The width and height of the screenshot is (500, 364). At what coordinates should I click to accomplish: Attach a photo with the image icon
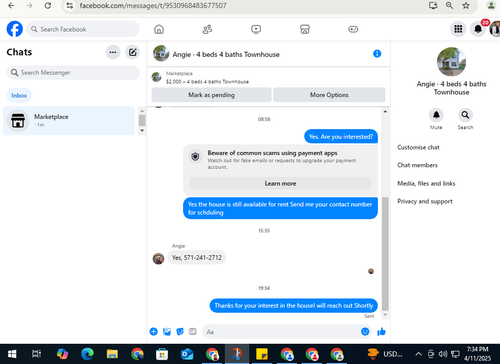[x=167, y=331]
